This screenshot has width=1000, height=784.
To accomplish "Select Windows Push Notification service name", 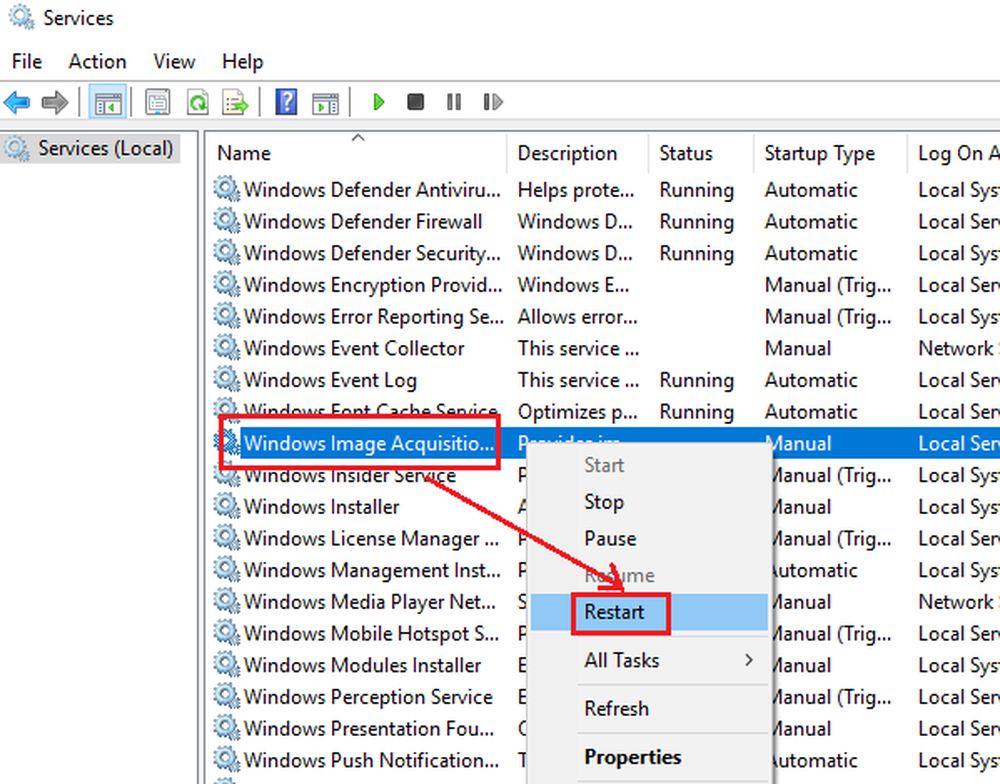I will (371, 760).
